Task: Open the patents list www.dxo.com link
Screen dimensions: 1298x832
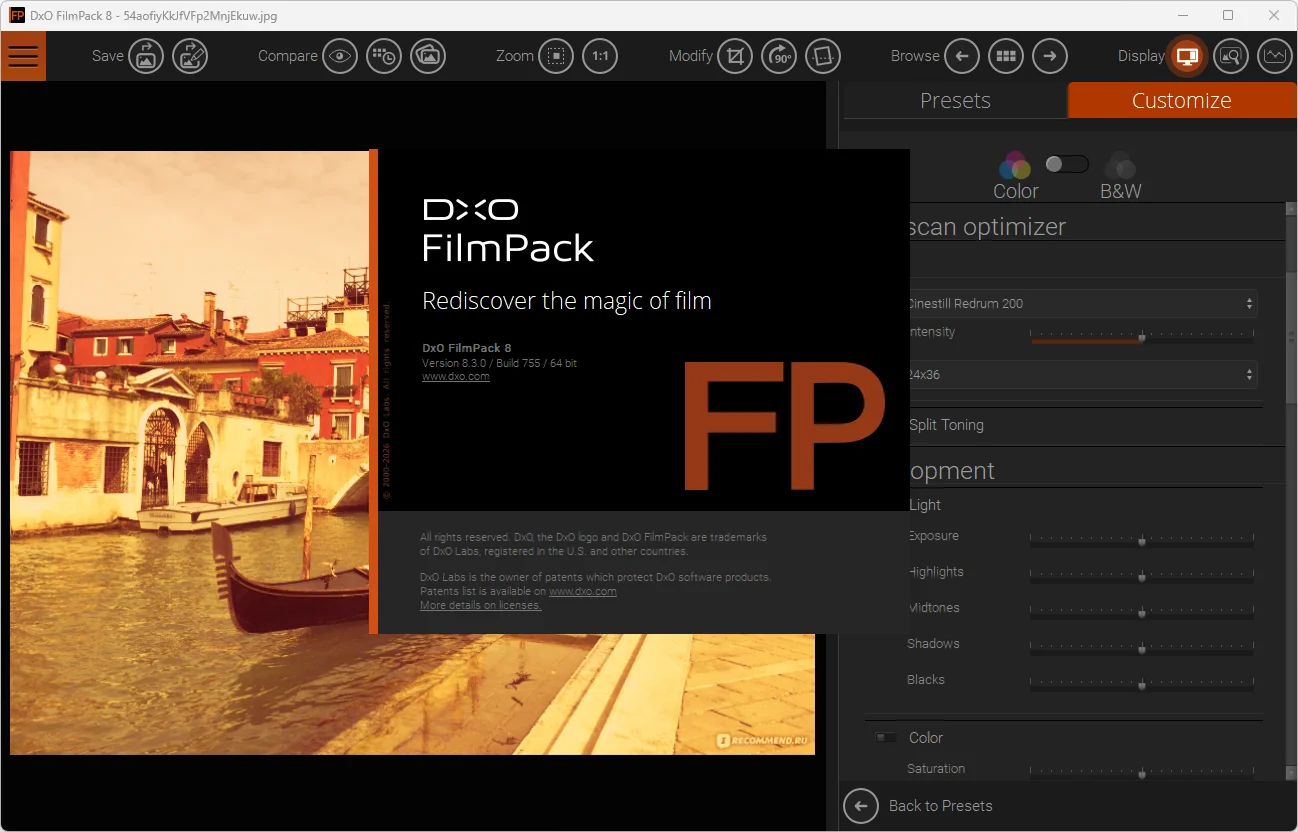Action: 583,591
